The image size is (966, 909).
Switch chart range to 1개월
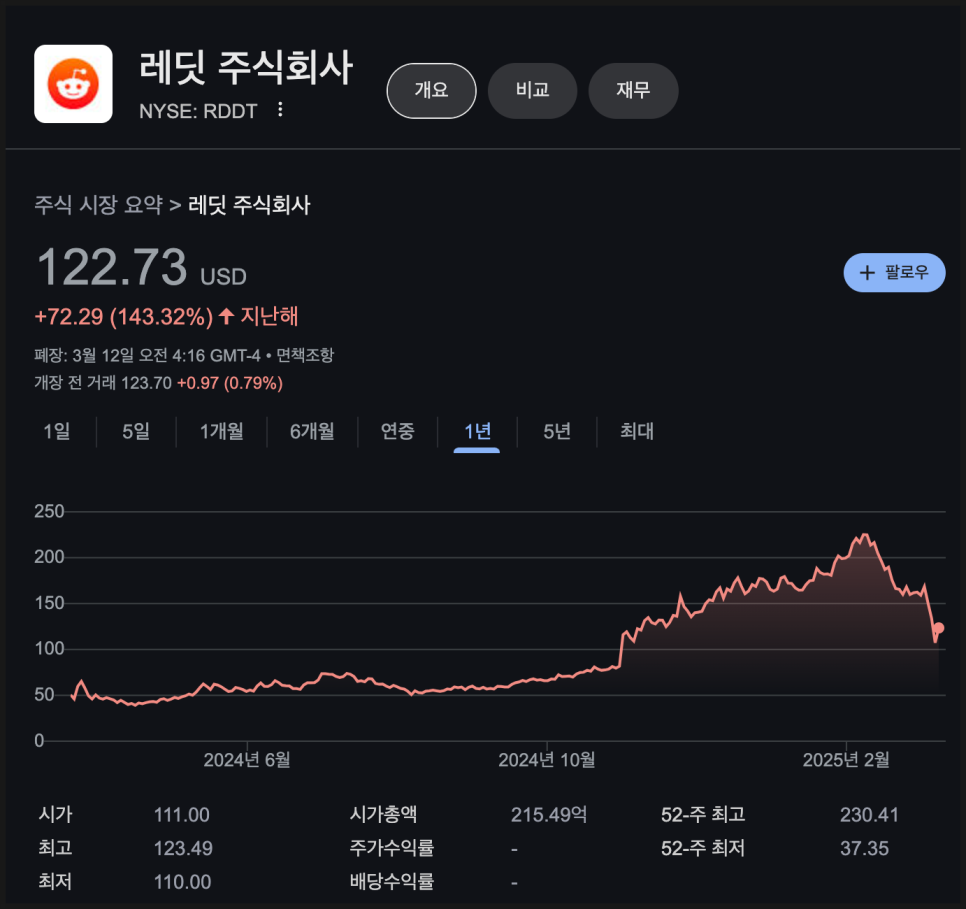[221, 431]
